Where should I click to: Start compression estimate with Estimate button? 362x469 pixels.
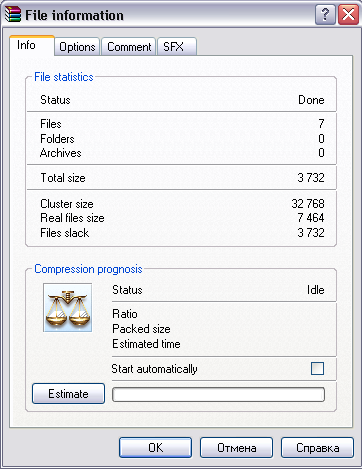(x=69, y=394)
